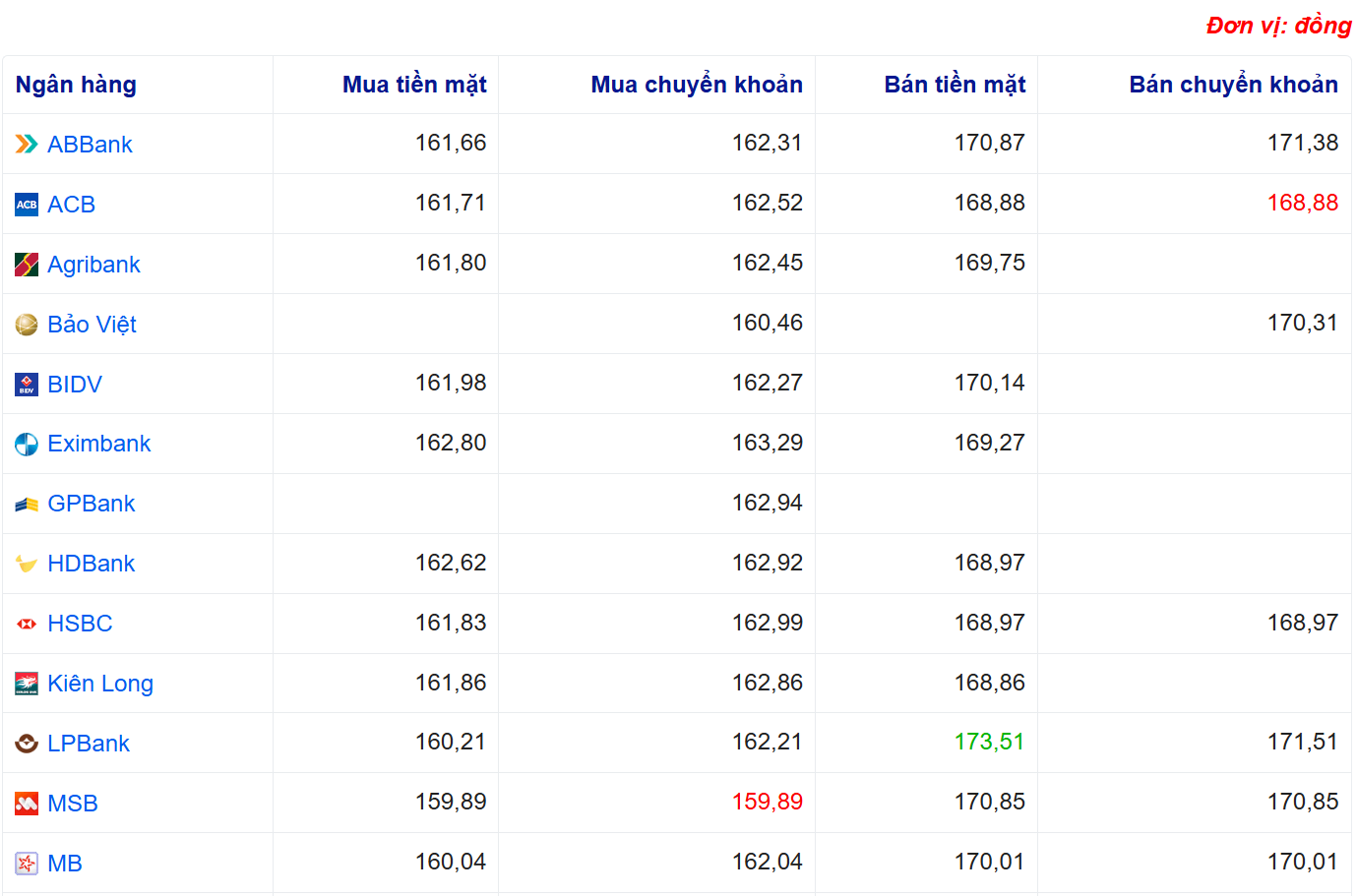1357x896 pixels.
Task: Click the ABBank logo icon
Action: point(27,145)
